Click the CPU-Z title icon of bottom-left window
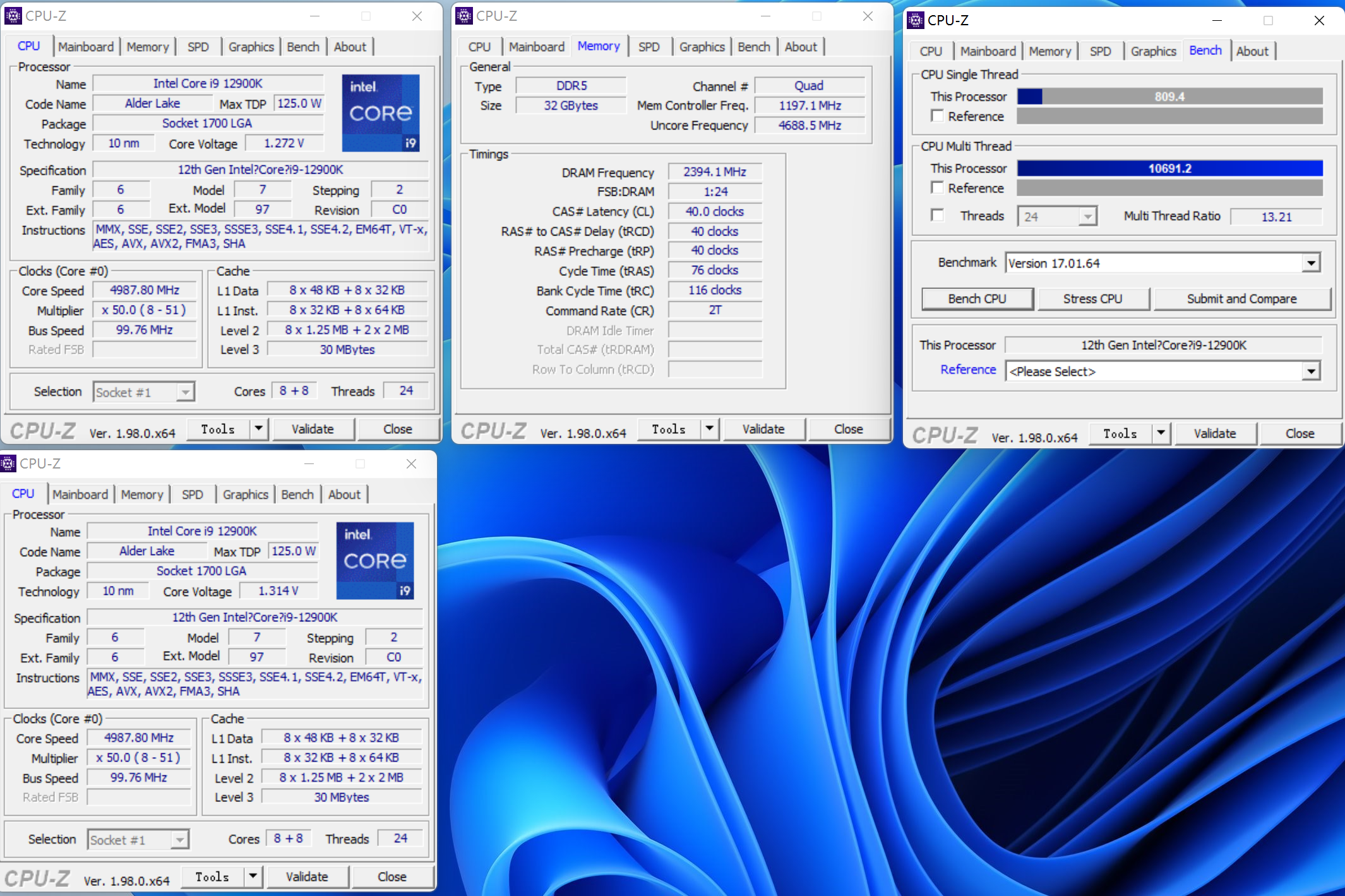The height and width of the screenshot is (896, 1345). [x=8, y=463]
